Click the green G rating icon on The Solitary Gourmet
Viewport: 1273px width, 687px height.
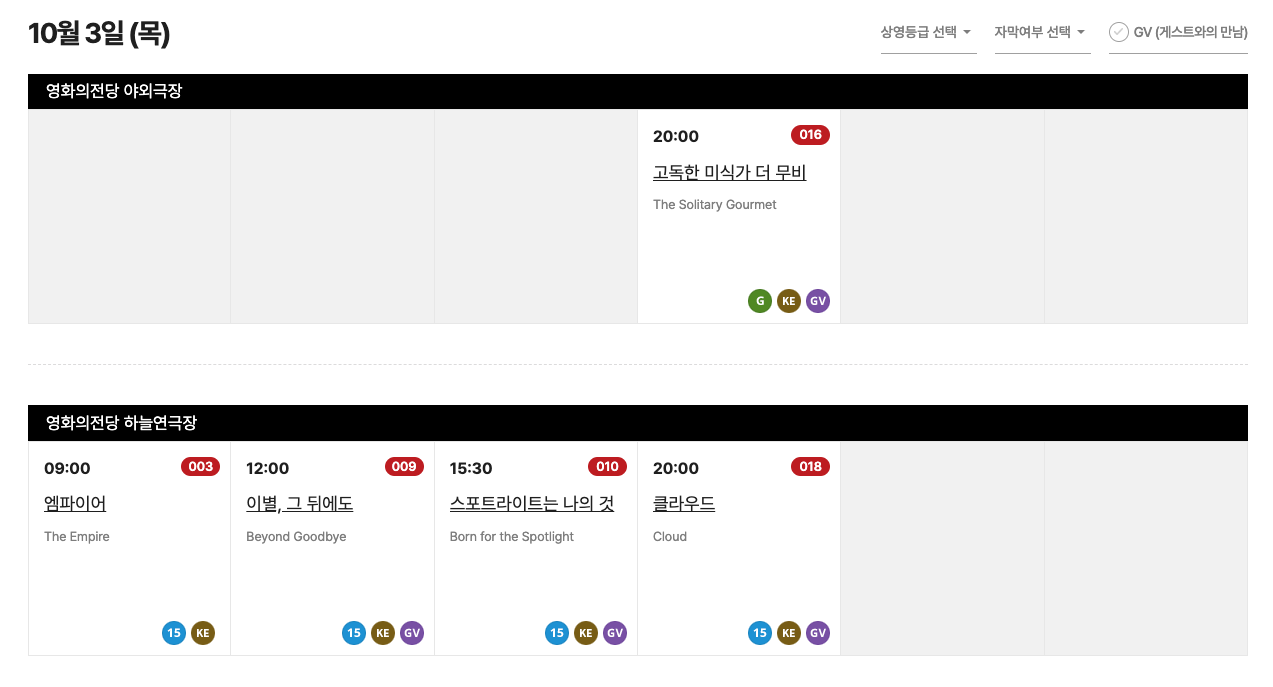tap(760, 301)
